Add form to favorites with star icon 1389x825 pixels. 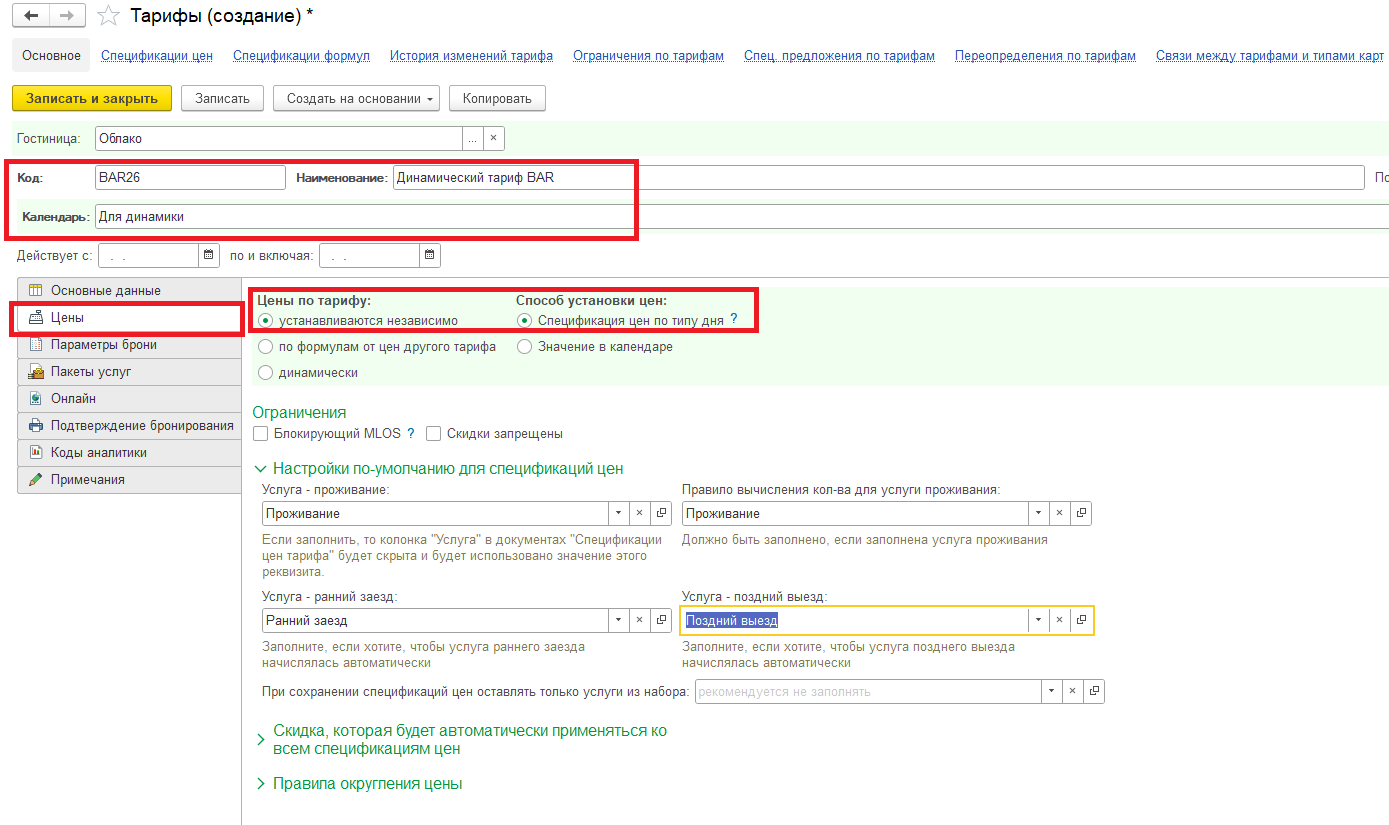110,15
